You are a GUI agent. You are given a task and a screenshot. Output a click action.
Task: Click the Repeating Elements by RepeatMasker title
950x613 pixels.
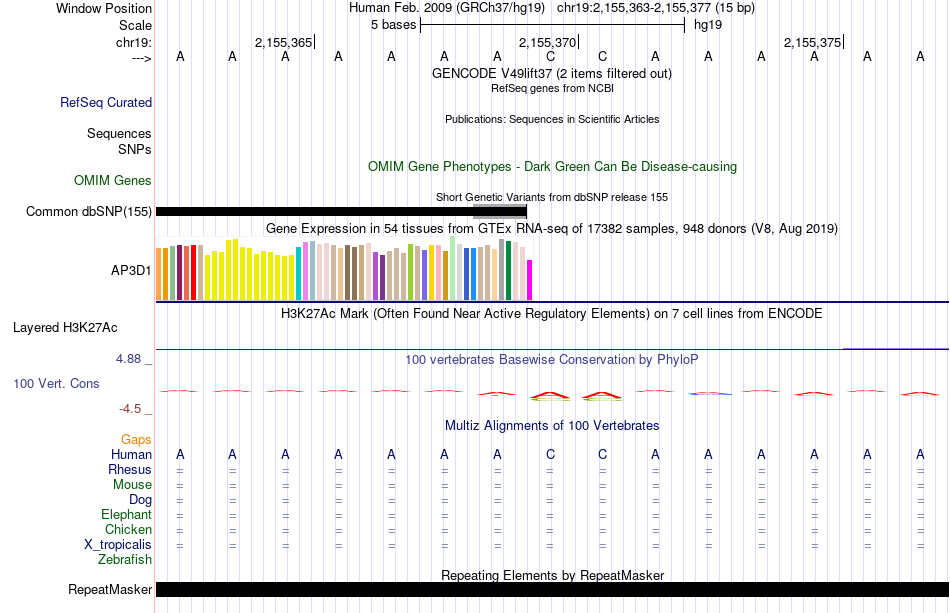(553, 575)
